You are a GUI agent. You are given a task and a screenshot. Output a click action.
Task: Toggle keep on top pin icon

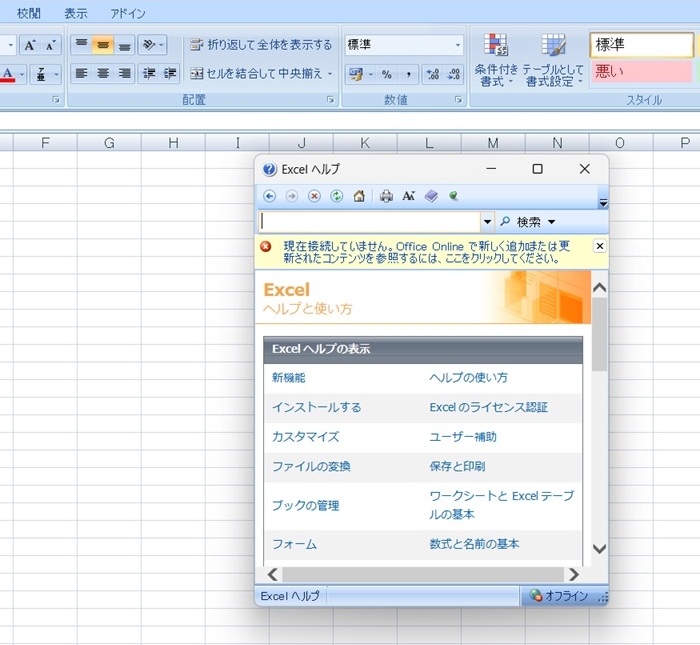[454, 196]
